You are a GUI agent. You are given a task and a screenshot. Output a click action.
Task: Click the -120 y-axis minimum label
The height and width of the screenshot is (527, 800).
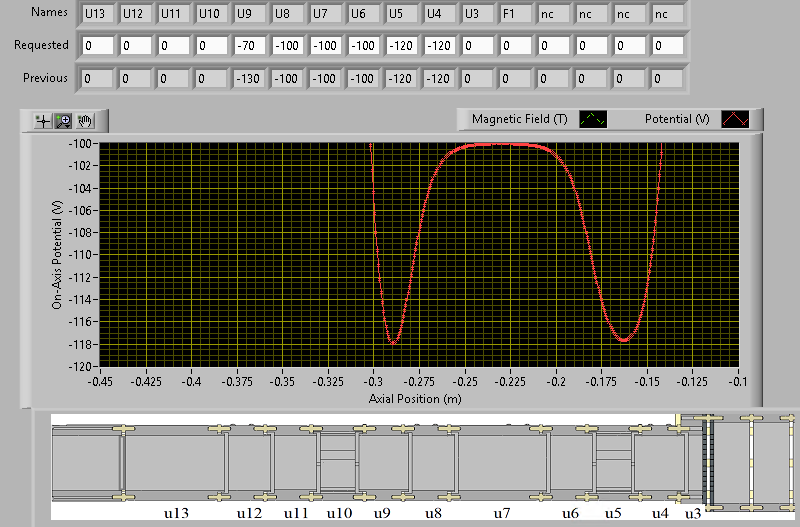click(x=80, y=366)
